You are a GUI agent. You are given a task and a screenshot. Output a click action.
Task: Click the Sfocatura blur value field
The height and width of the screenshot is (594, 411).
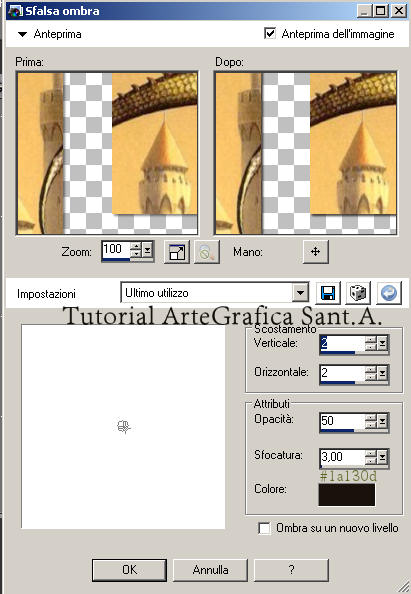point(342,457)
